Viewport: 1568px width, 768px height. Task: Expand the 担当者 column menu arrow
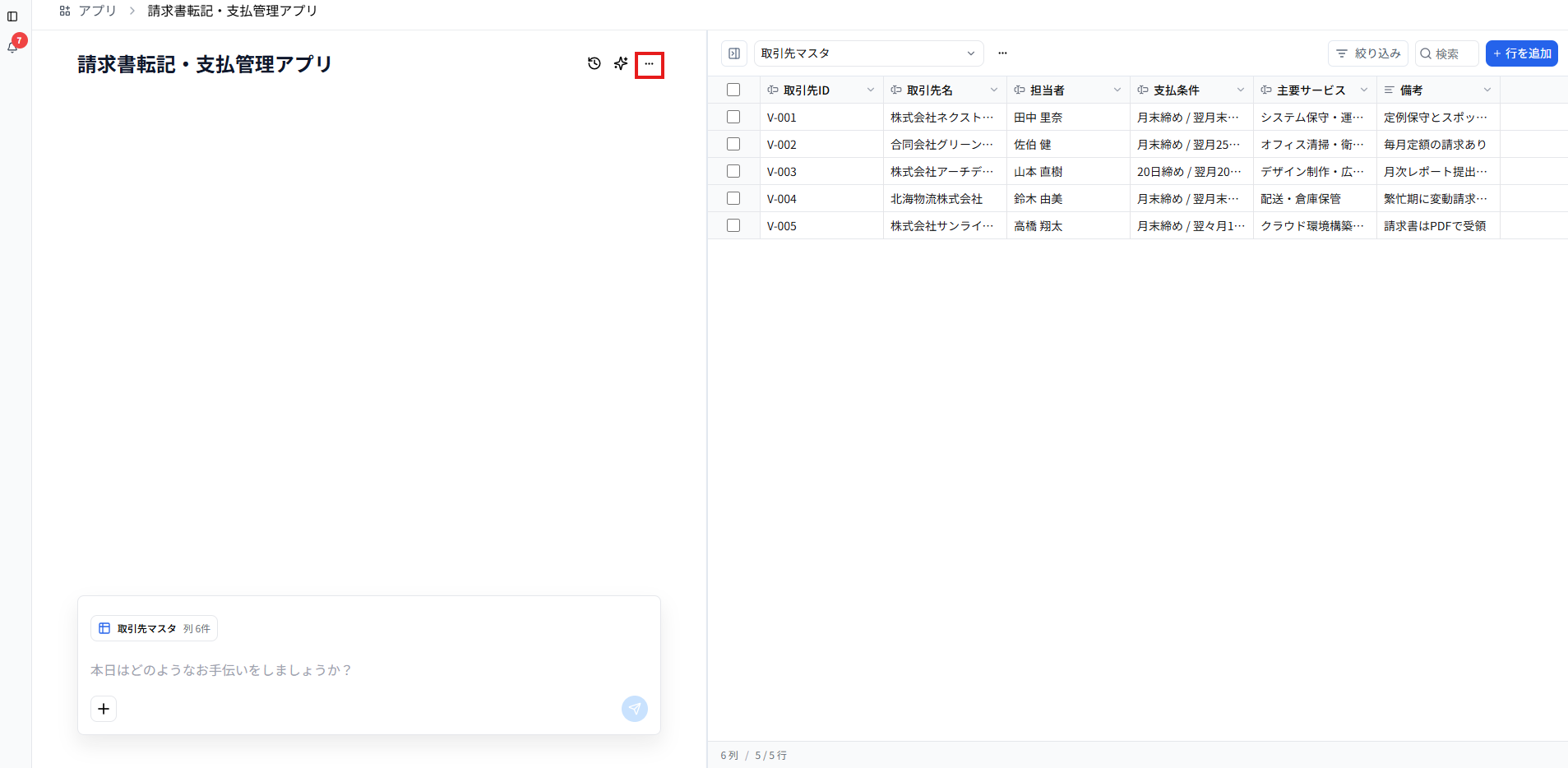pyautogui.click(x=1117, y=90)
